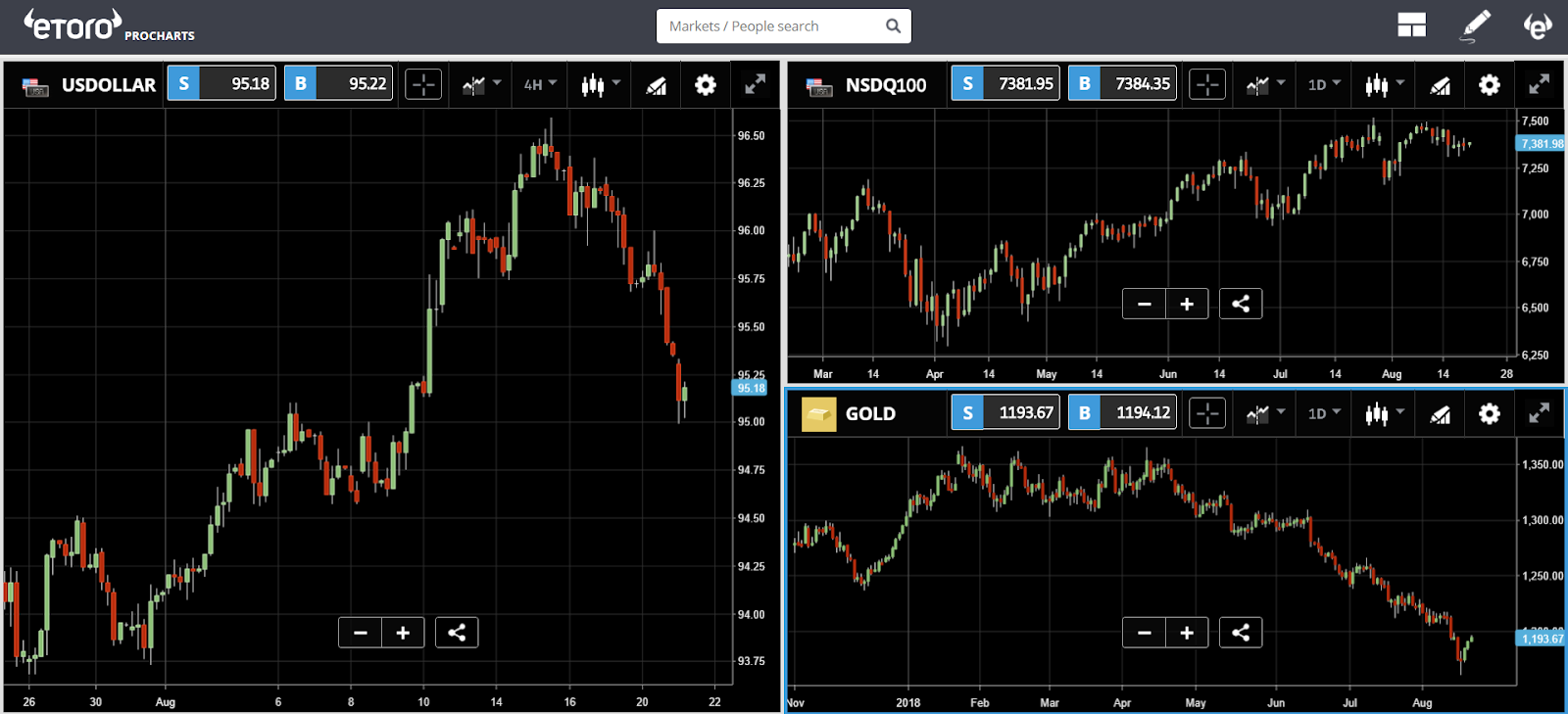1568x714 pixels.
Task: Click GOLD Buy button at 1194.12
Action: coord(1122,413)
